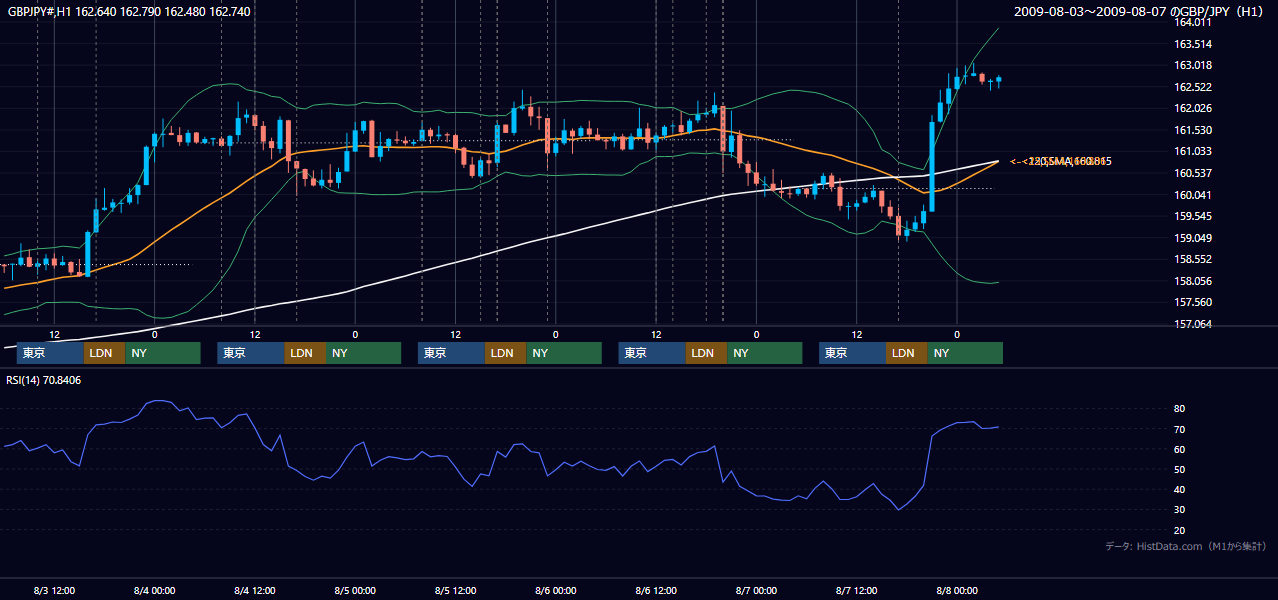The width and height of the screenshot is (1278, 600).
Task: Click the 158.056 price axis label
Action: (1193, 282)
